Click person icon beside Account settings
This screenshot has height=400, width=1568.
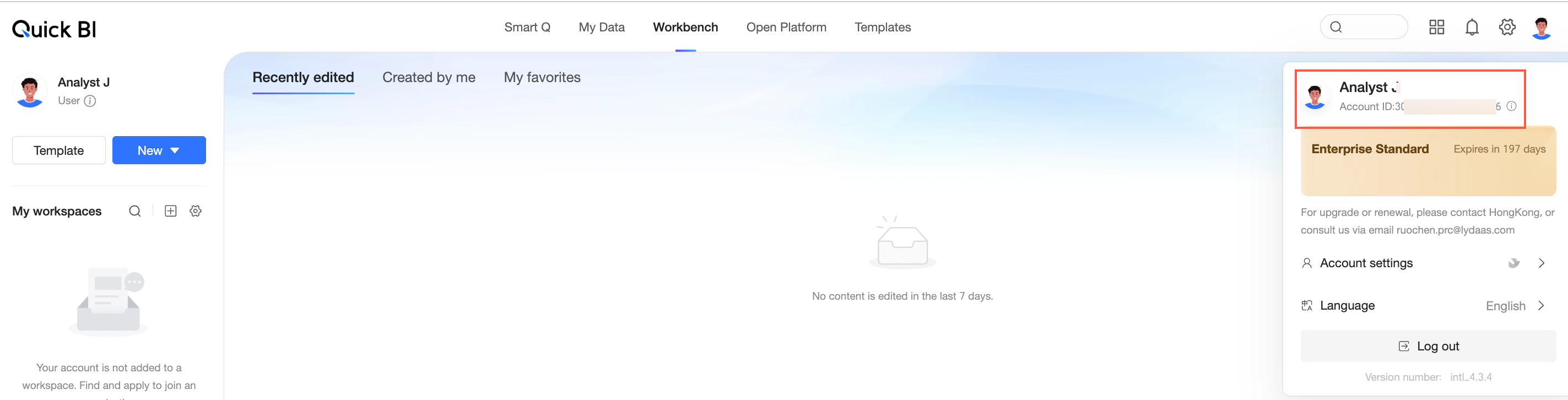[1306, 263]
